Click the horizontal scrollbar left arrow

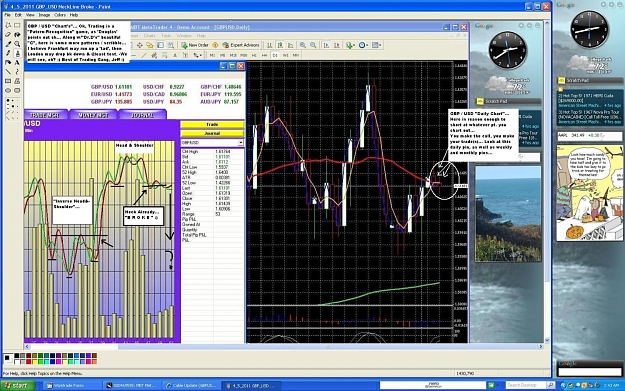[x=27, y=347]
